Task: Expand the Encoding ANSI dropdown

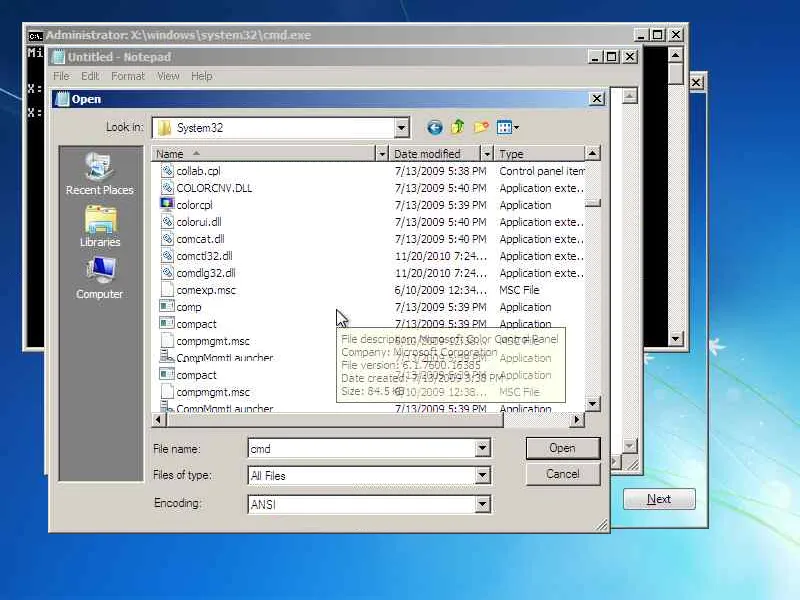Action: coord(482,504)
